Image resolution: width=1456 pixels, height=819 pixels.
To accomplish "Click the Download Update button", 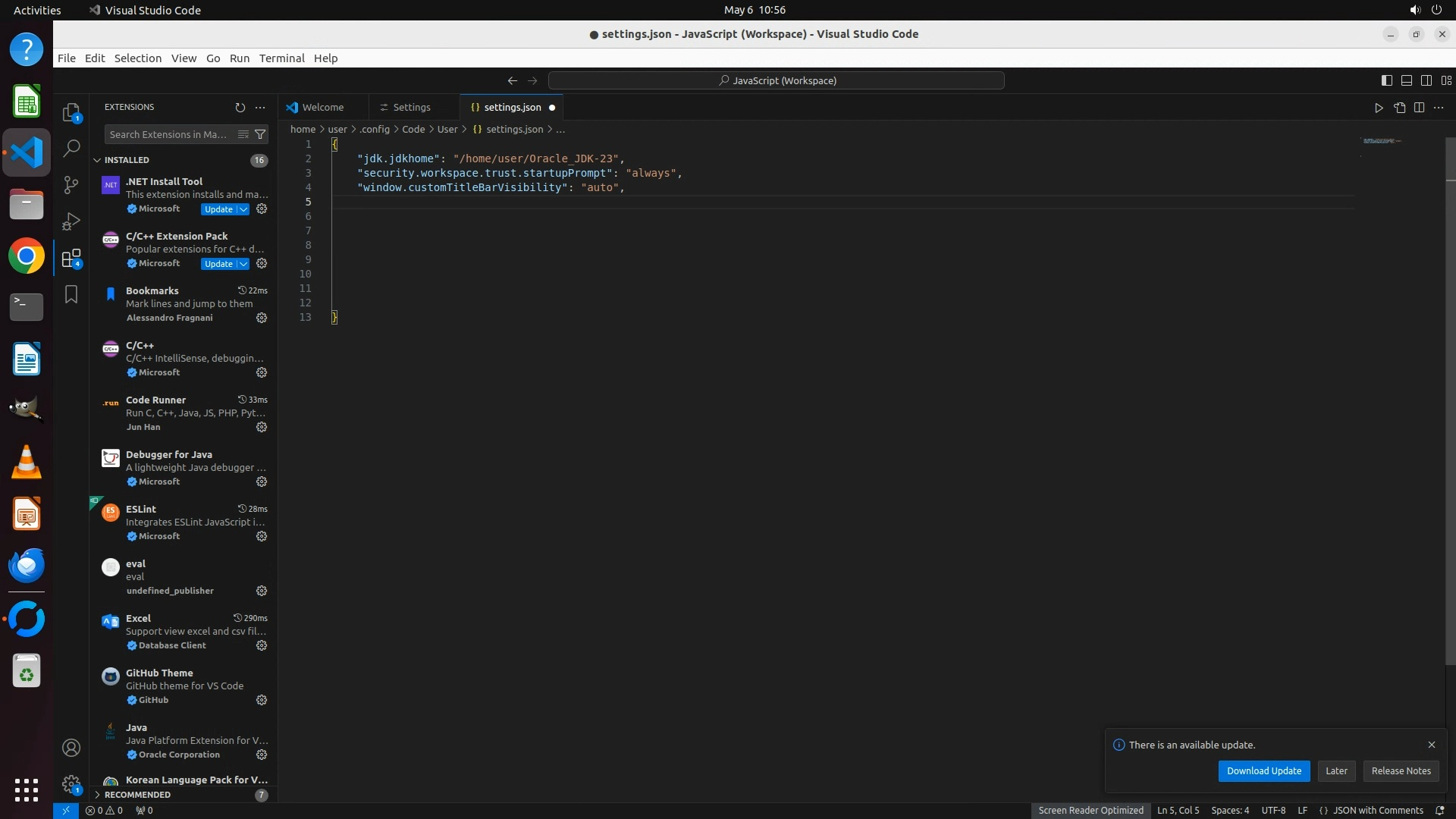I will pyautogui.click(x=1263, y=770).
